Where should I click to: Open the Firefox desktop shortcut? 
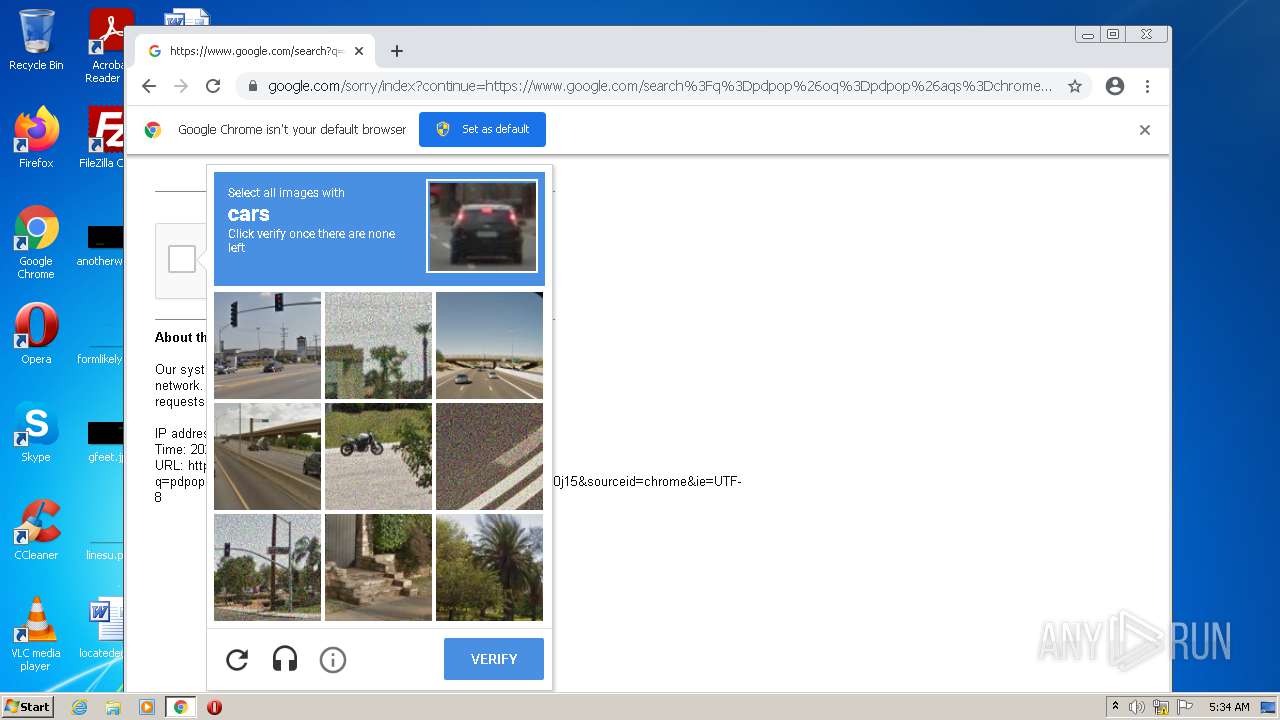[x=36, y=138]
